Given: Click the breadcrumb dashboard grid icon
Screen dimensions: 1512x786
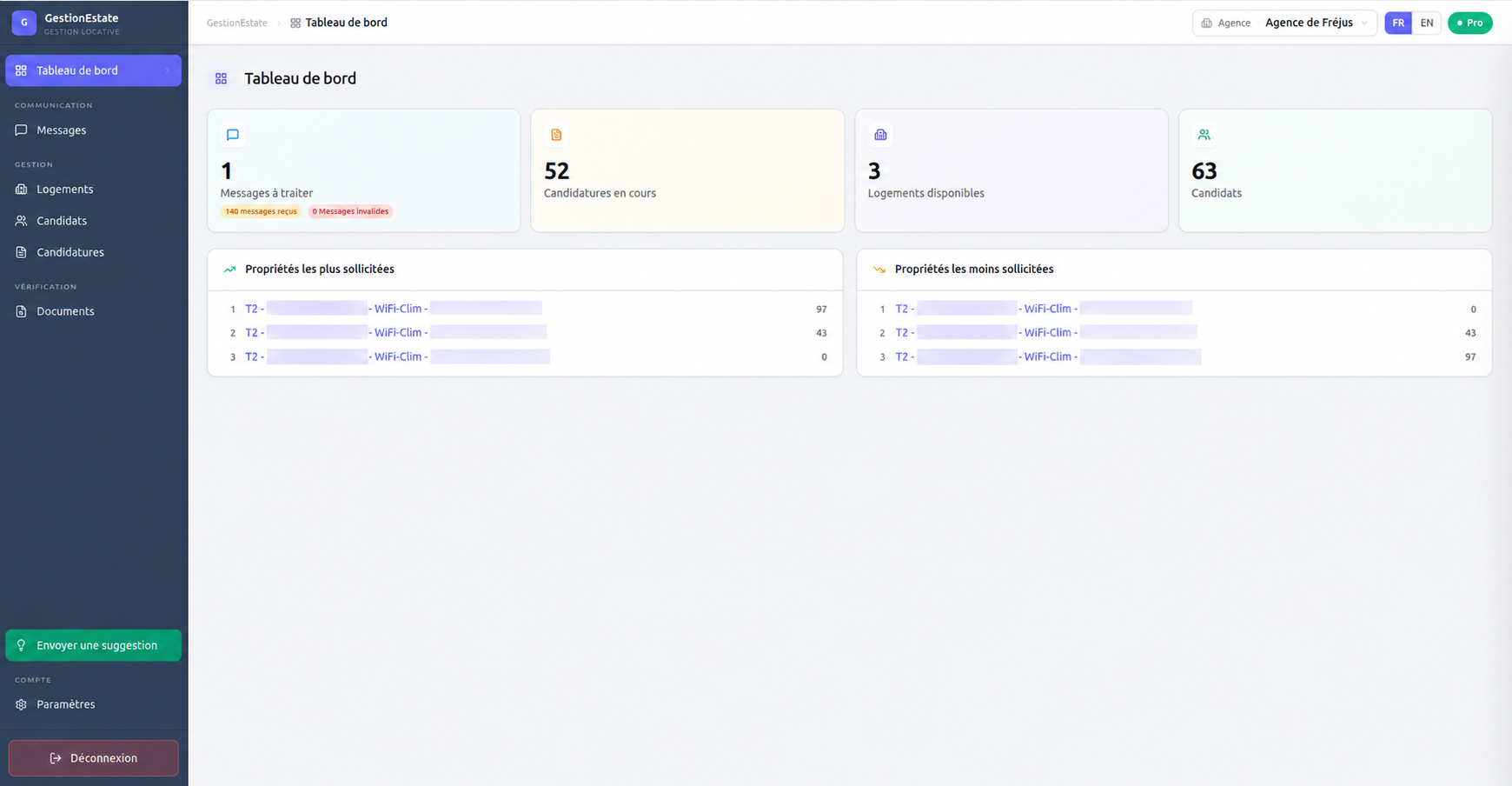Looking at the screenshot, I should click(x=295, y=23).
